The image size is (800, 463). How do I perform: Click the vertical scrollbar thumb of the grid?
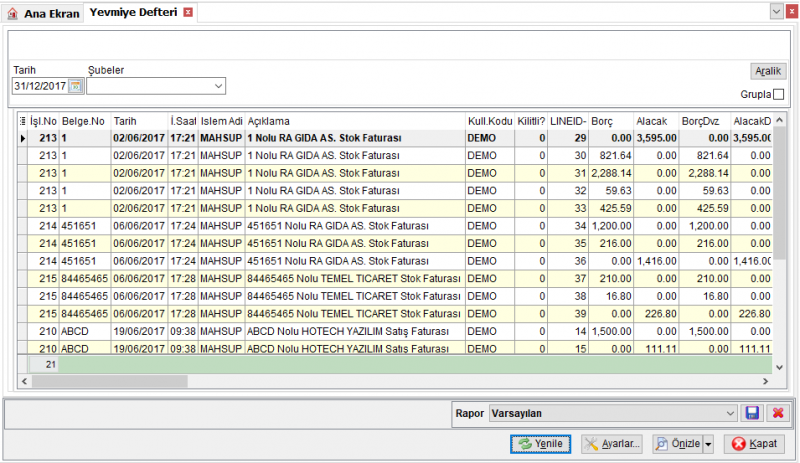(779, 194)
